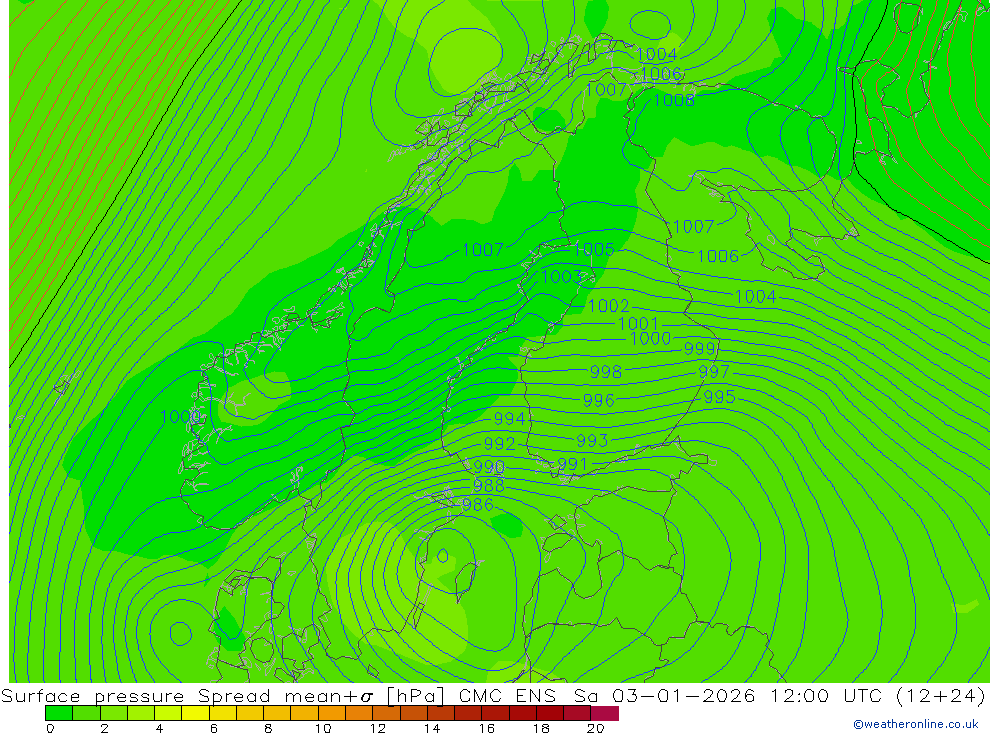Select the 997 isobar label
This screenshot has height=733, width=1000.
tap(714, 371)
